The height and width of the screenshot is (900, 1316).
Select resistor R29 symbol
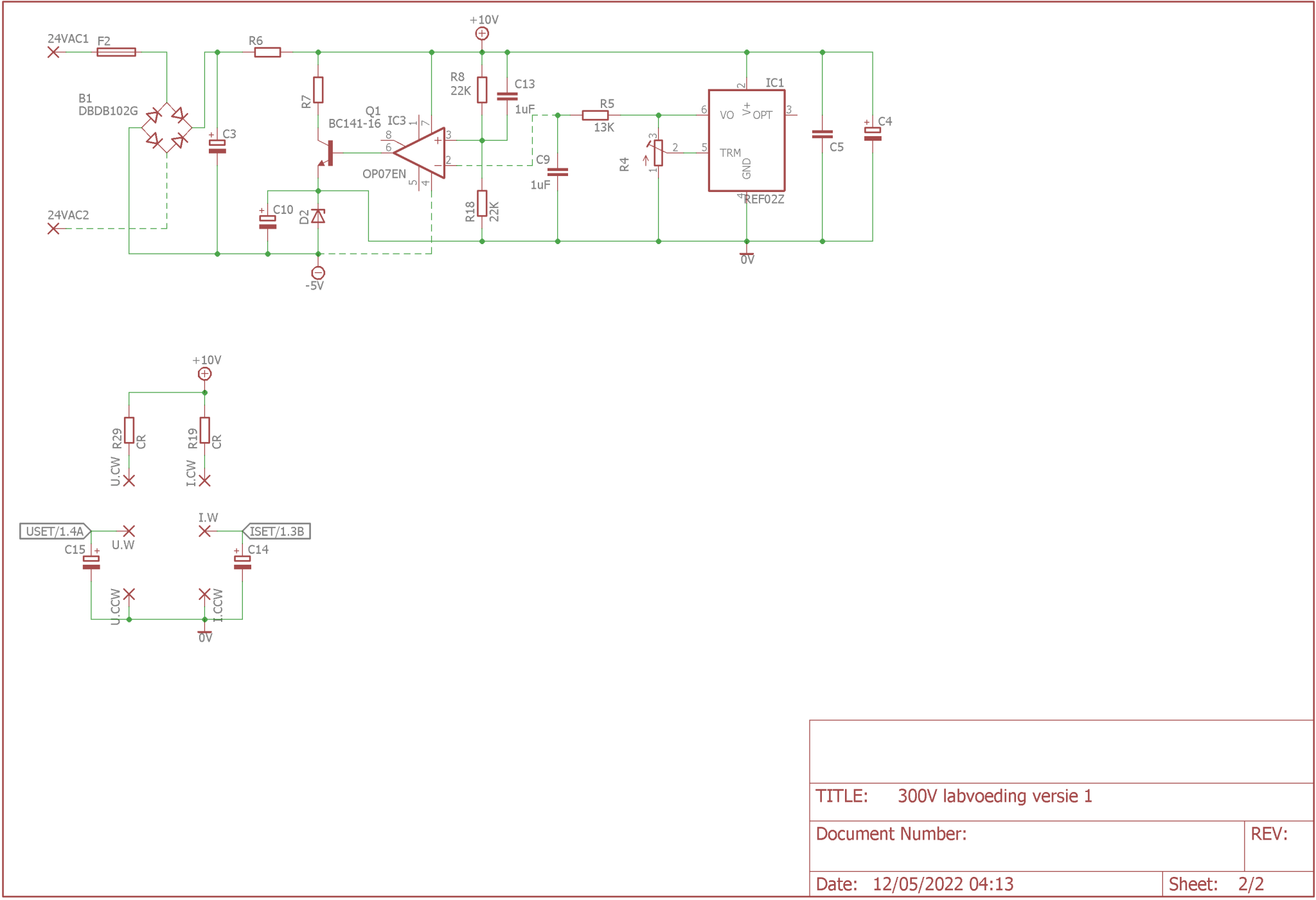[129, 430]
